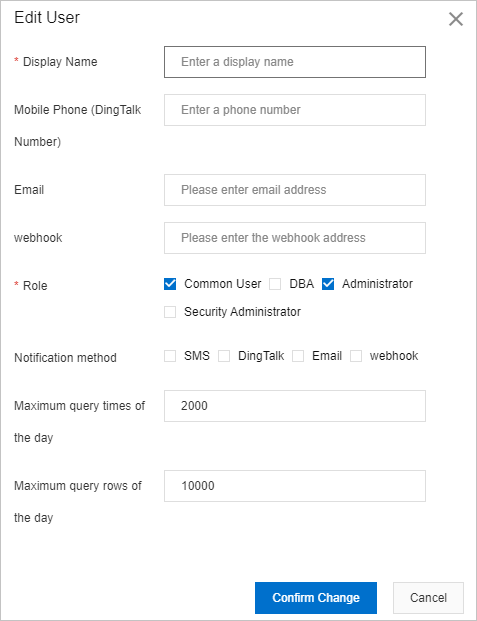Click the Confirm Change button
This screenshot has width=477, height=621.
point(316,598)
